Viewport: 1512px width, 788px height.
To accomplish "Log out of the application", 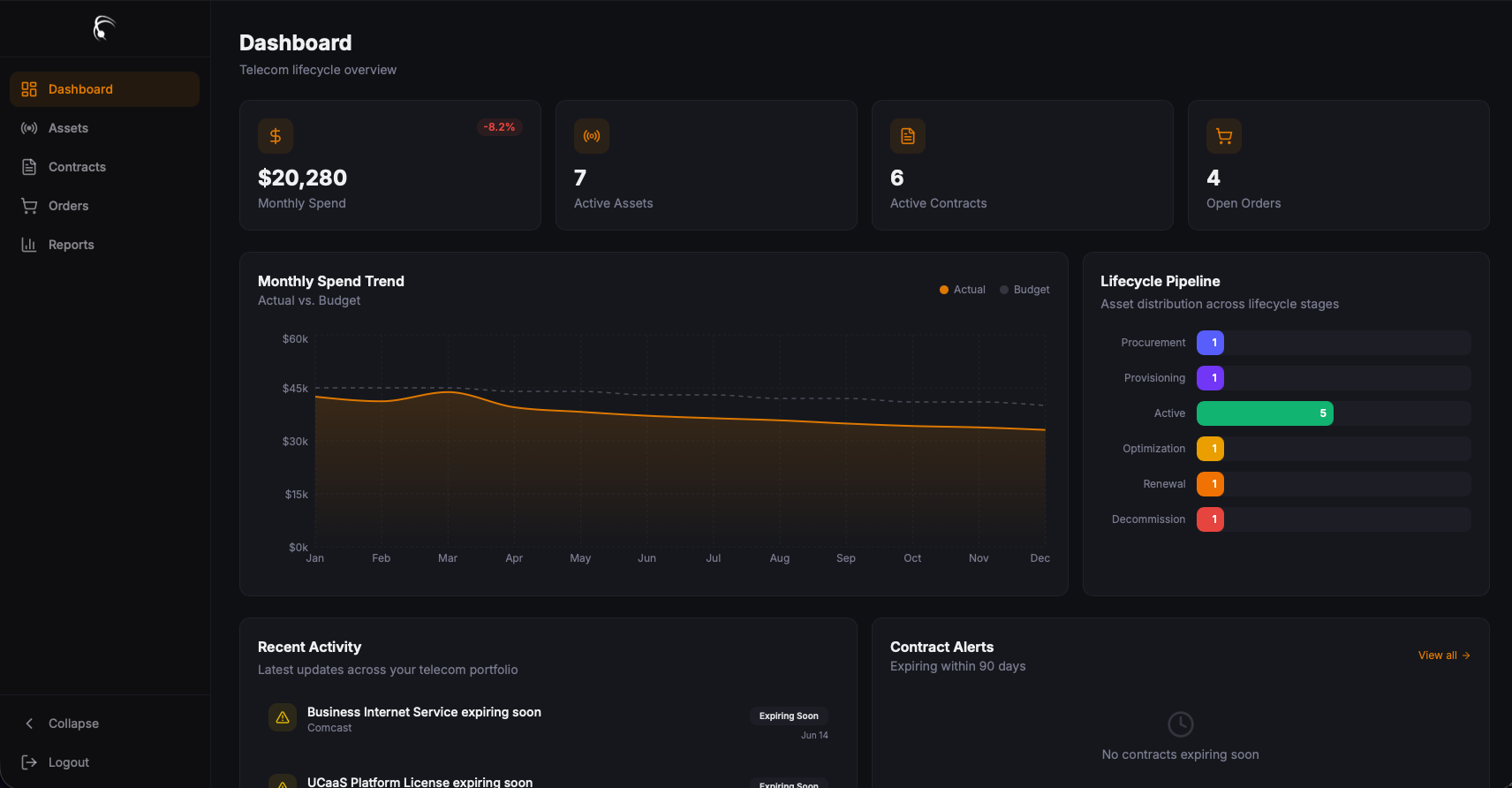I will [x=104, y=762].
